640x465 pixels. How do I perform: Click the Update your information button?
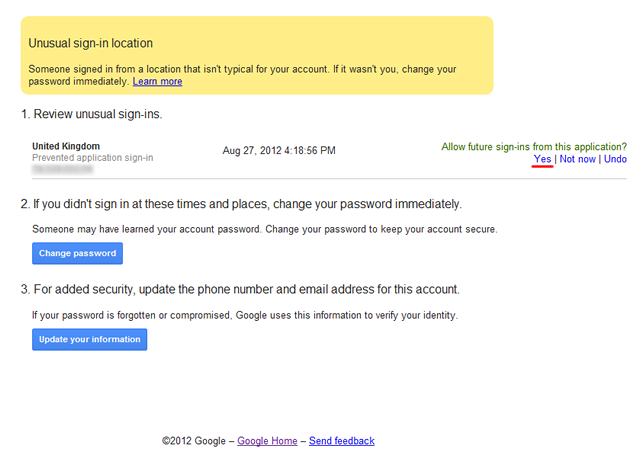click(90, 340)
